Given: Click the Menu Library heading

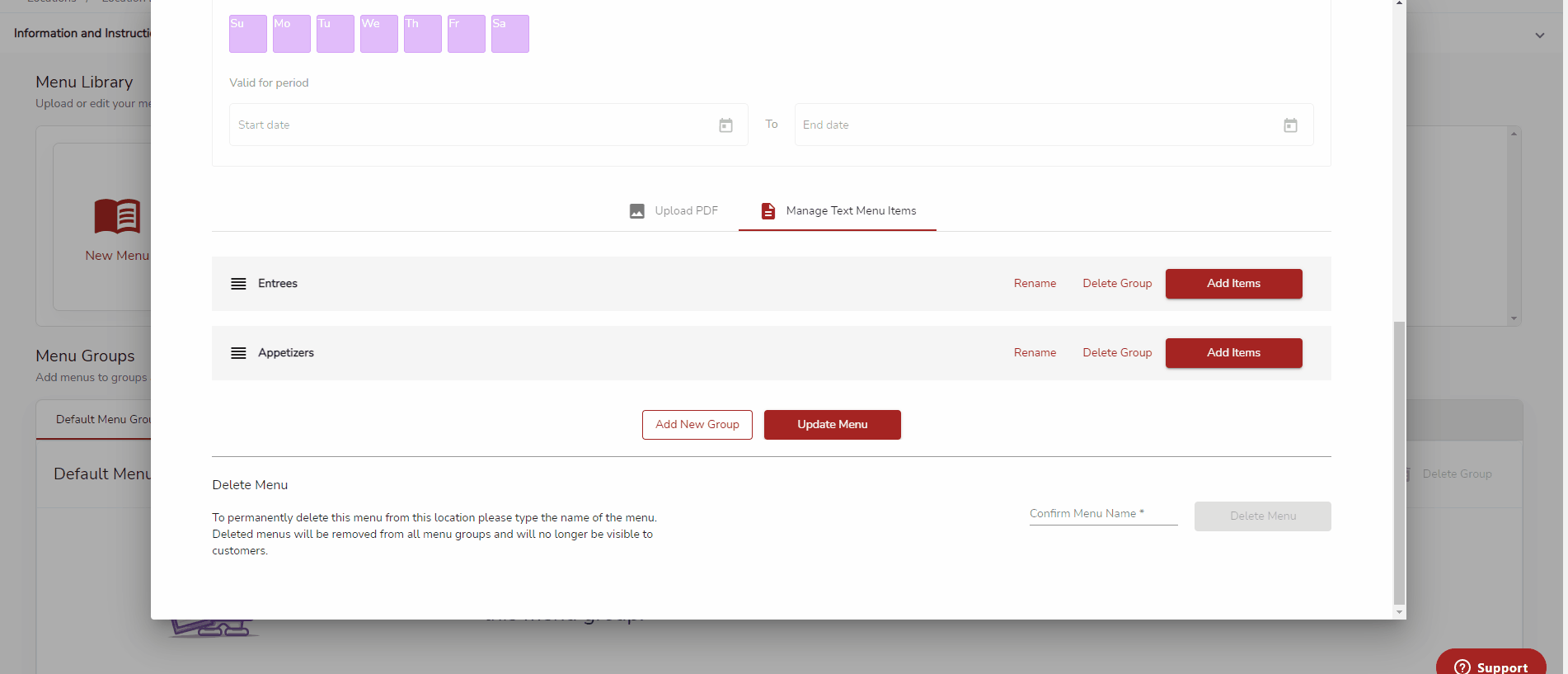Looking at the screenshot, I should pyautogui.click(x=84, y=82).
